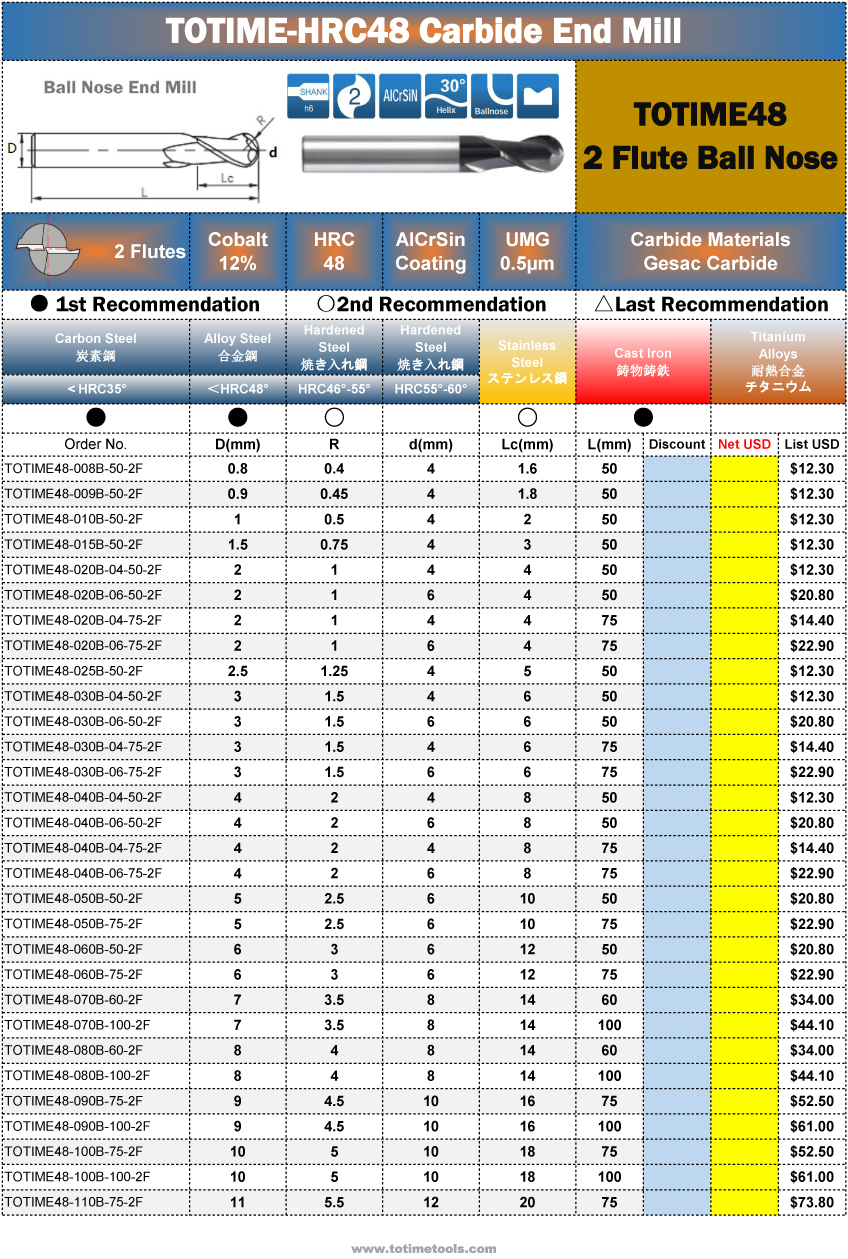Click the filled circle under Carbon Steel
Image resolution: width=848 pixels, height=1259 pixels.
click(x=96, y=417)
